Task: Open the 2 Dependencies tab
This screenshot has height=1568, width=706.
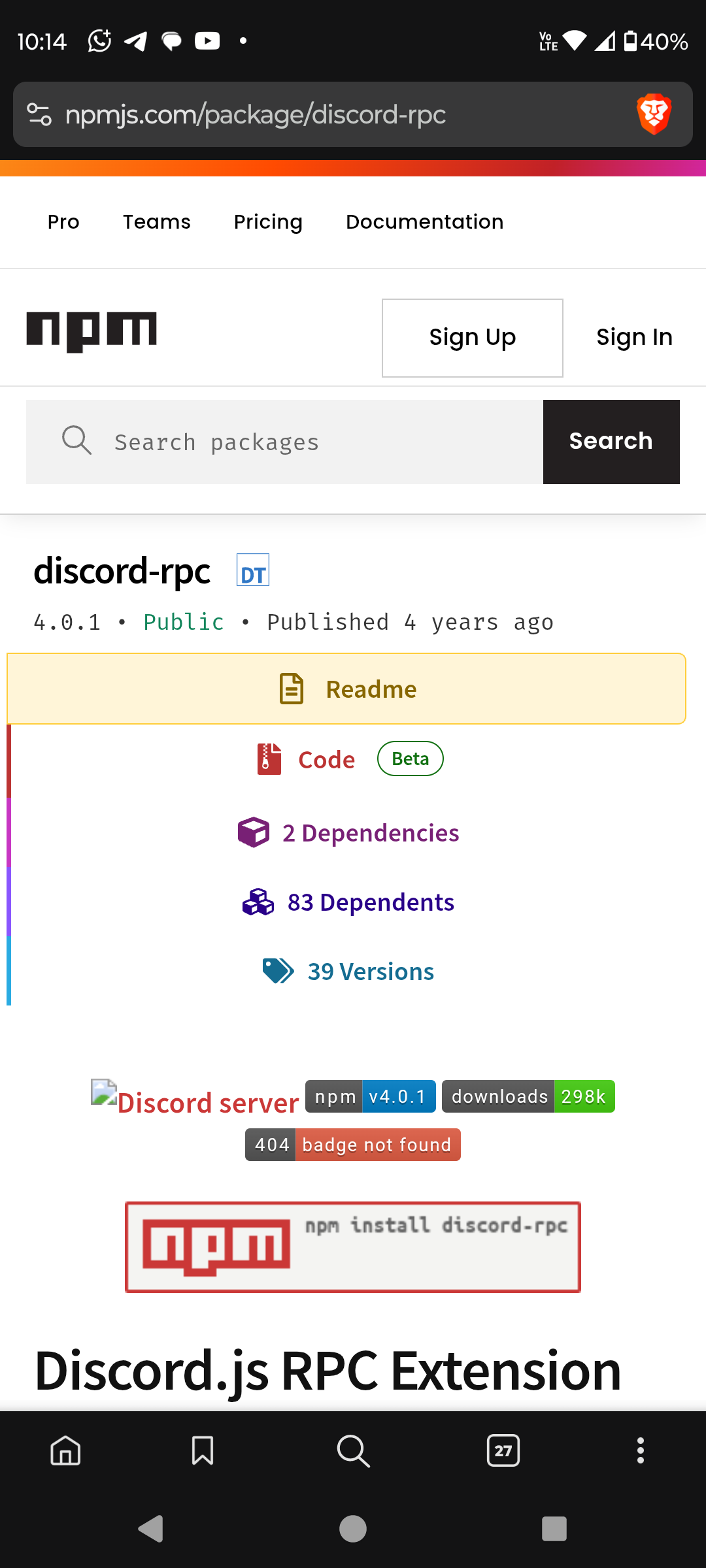Action: coord(346,832)
